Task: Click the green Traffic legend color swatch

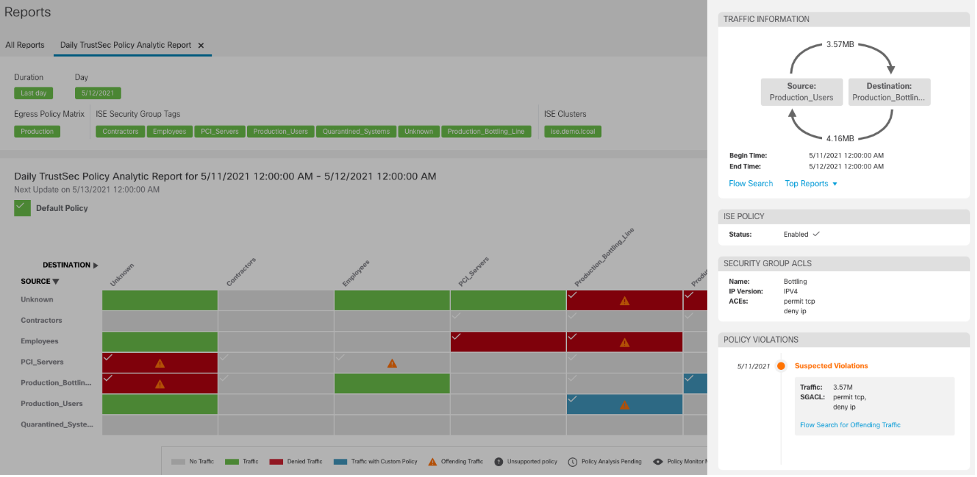Action: pyautogui.click(x=233, y=461)
